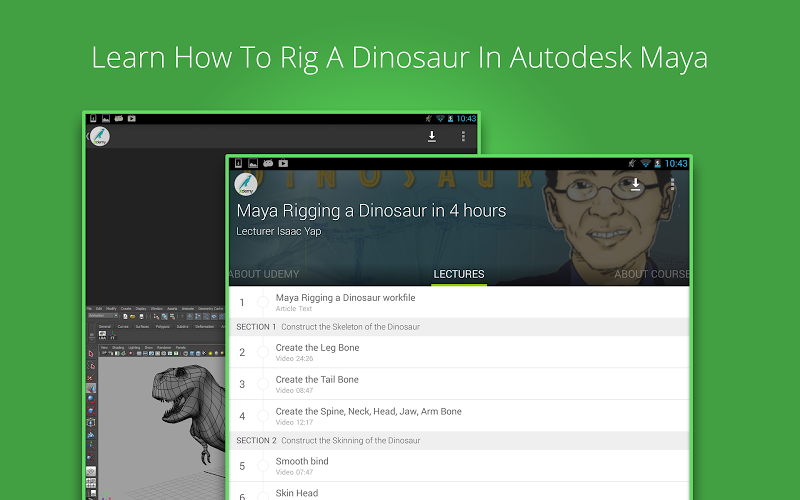Open the Create the Tail Bone video
Viewport: 800px width, 500px height.
[x=317, y=384]
